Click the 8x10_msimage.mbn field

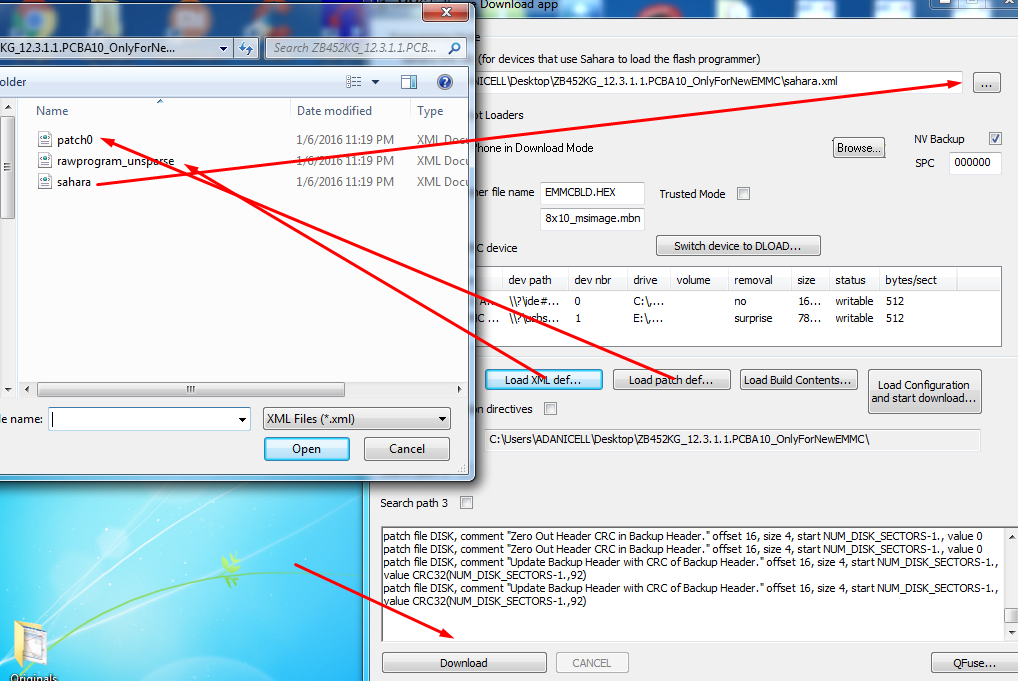pyautogui.click(x=592, y=218)
